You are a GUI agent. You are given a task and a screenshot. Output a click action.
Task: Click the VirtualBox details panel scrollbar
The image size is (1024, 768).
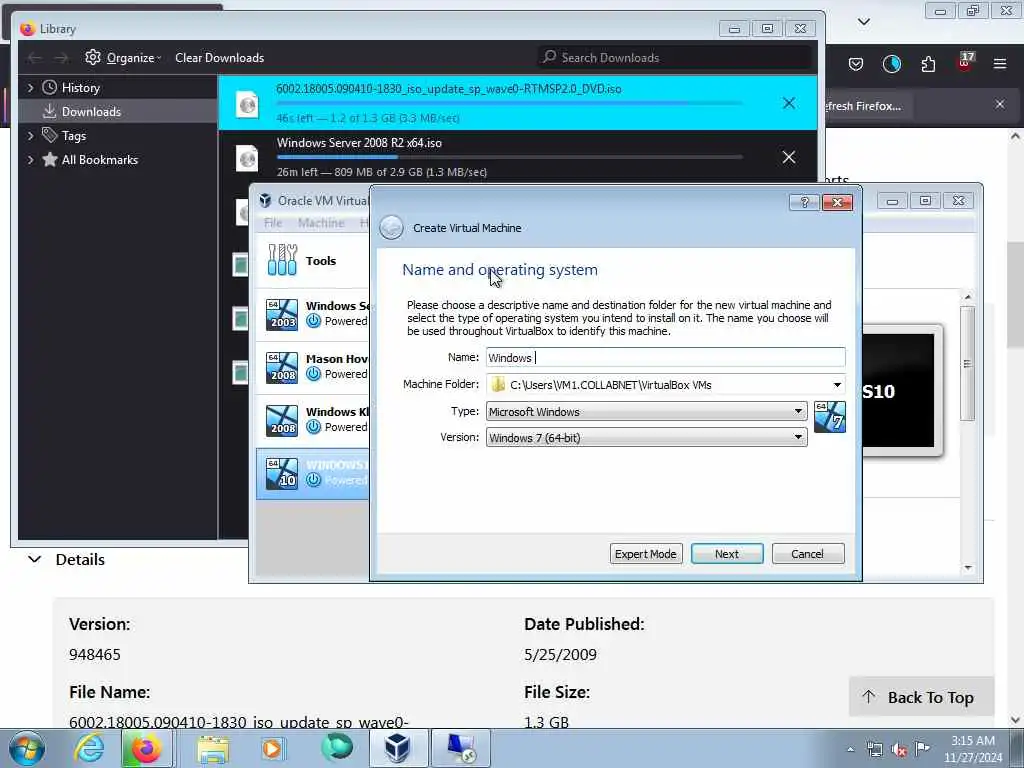[x=967, y=364]
